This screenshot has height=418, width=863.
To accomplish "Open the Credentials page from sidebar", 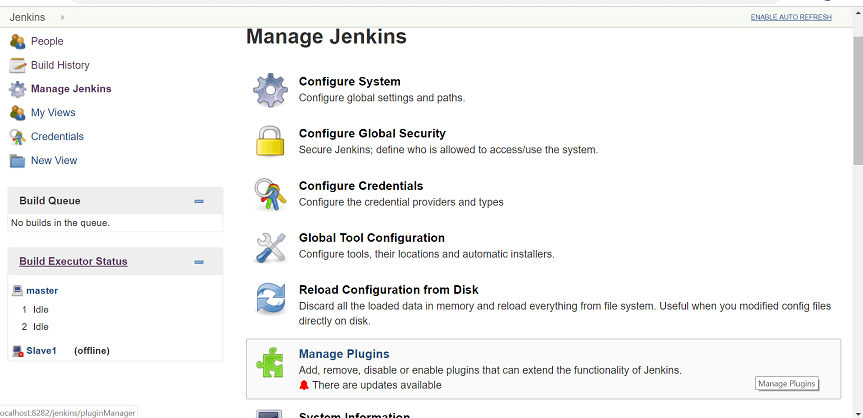I will [x=57, y=137].
